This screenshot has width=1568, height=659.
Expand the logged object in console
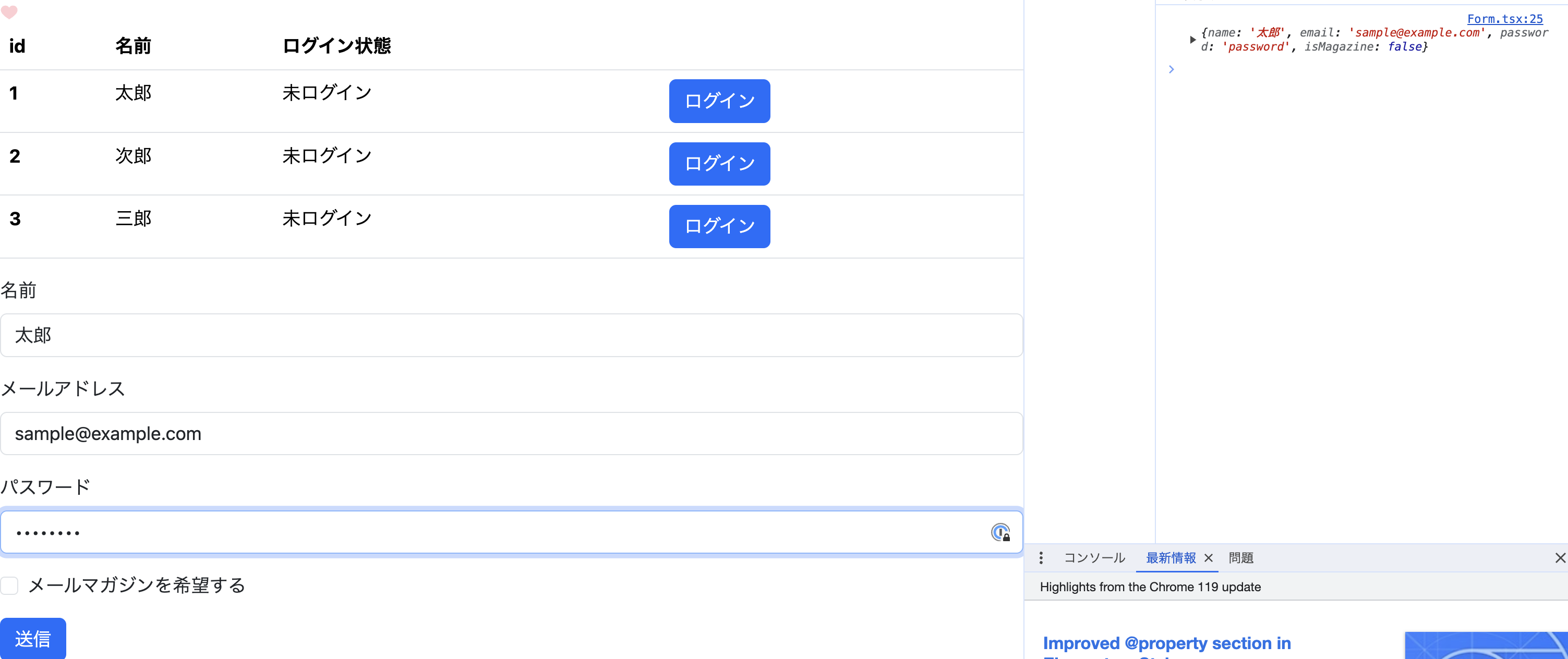tap(1192, 40)
